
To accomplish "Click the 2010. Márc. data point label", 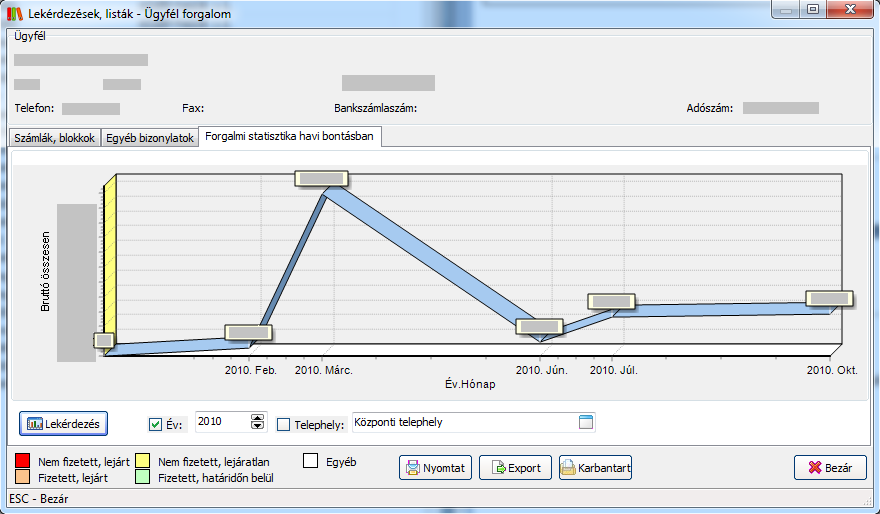I will click(321, 179).
